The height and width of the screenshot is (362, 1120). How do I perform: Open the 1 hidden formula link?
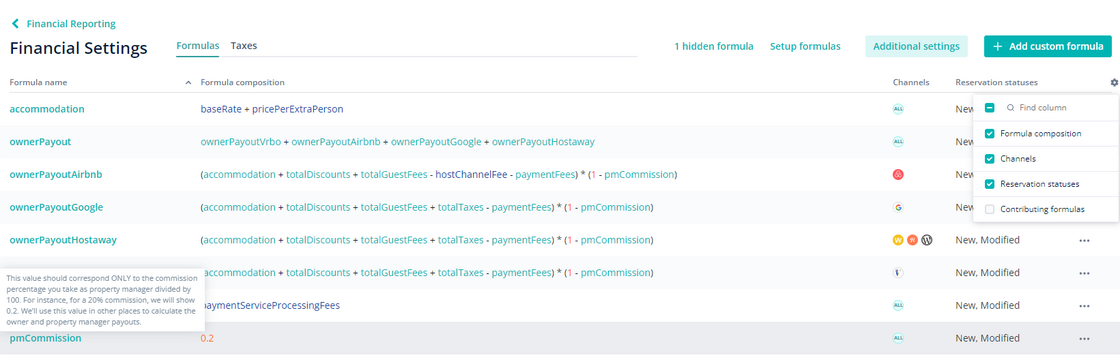coord(714,46)
